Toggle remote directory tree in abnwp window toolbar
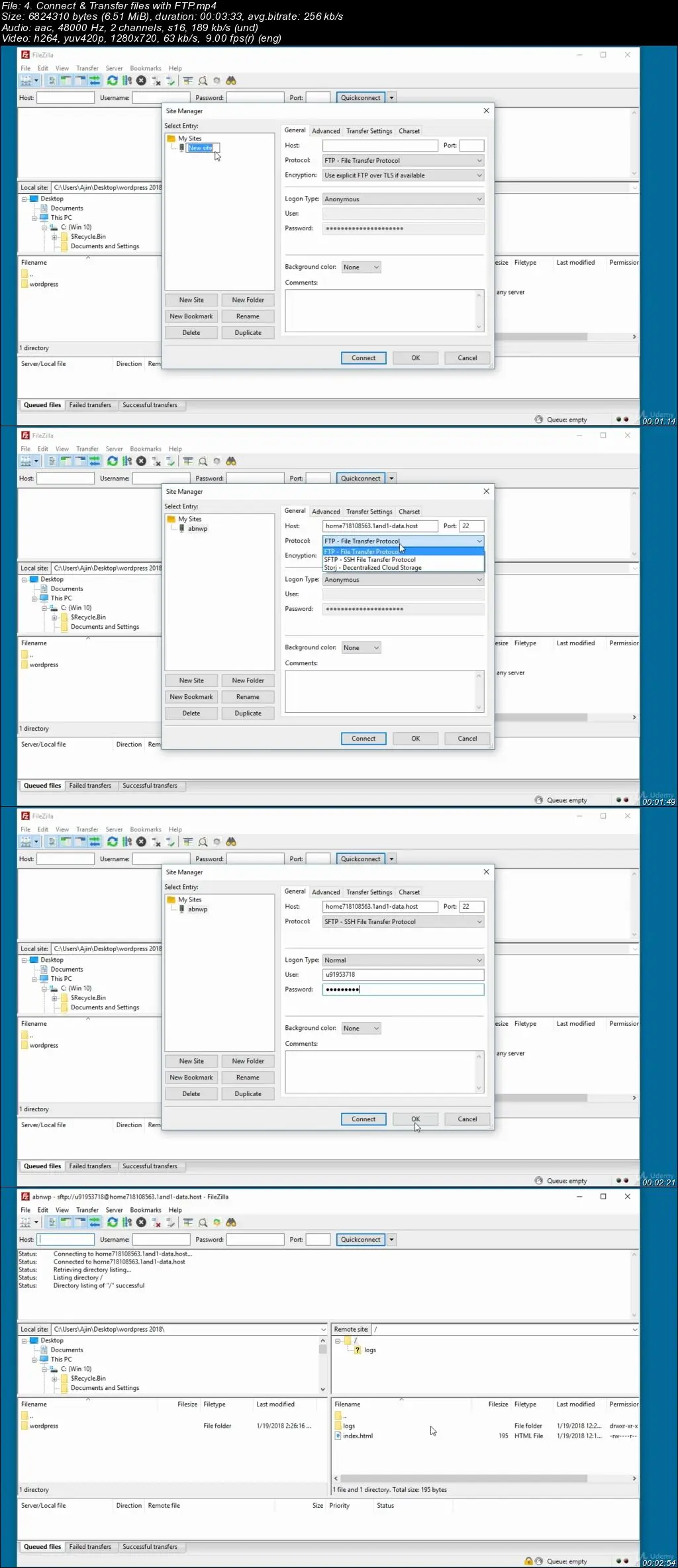678x1568 pixels. point(80,1222)
